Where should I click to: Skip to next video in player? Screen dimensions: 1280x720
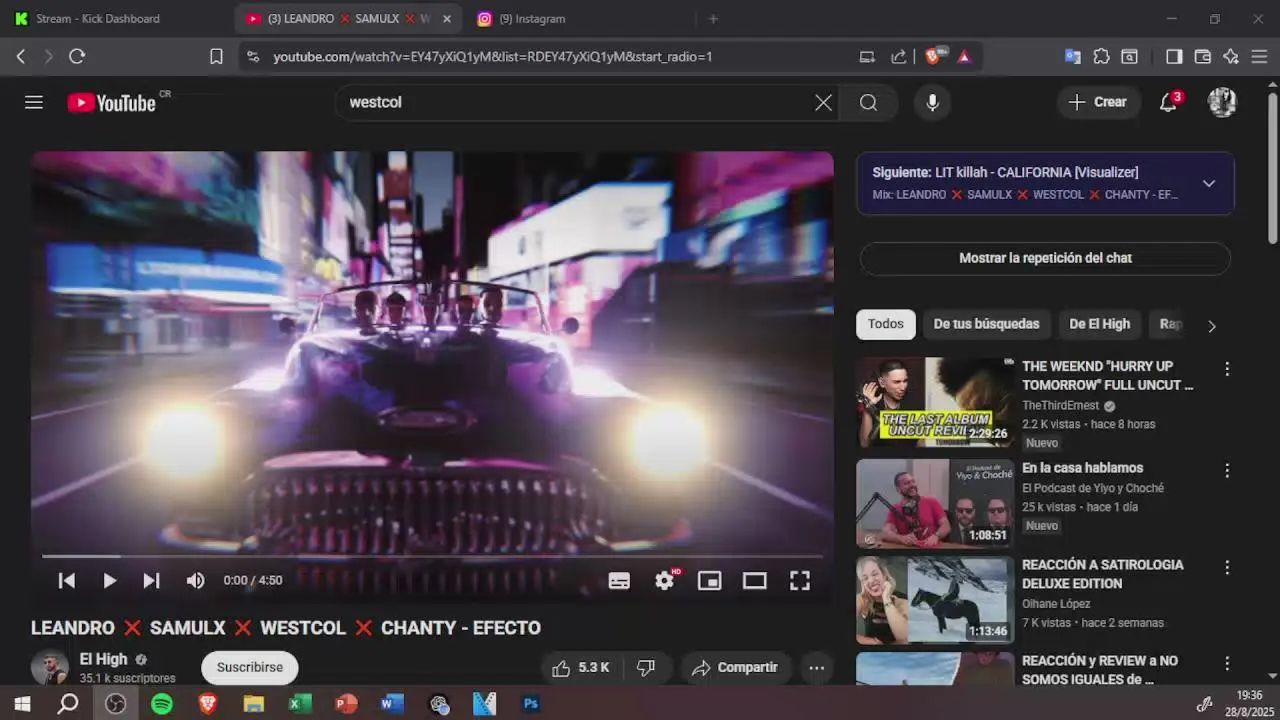[x=151, y=580]
